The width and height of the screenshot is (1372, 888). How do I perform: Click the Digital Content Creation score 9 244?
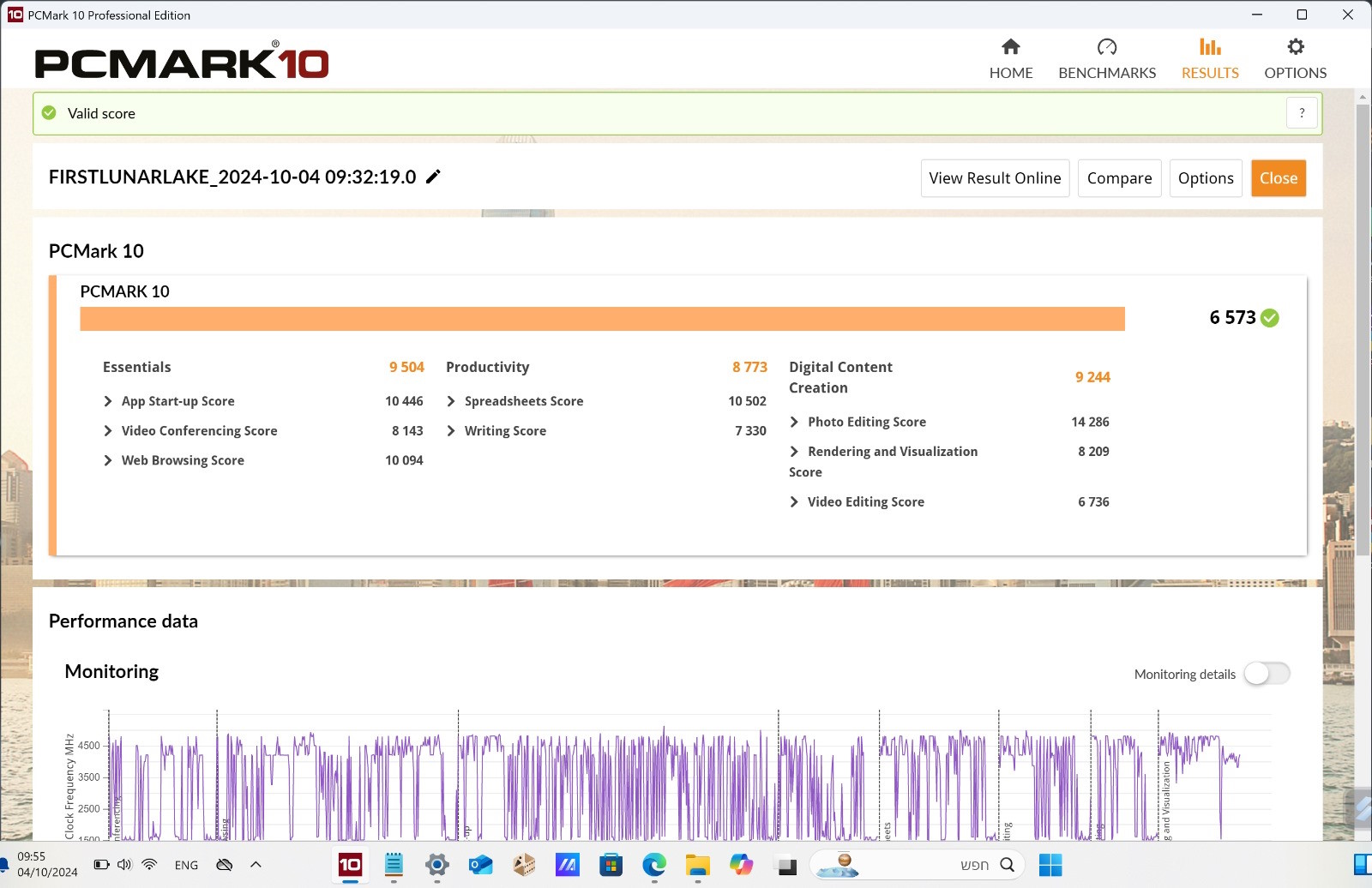1092,377
